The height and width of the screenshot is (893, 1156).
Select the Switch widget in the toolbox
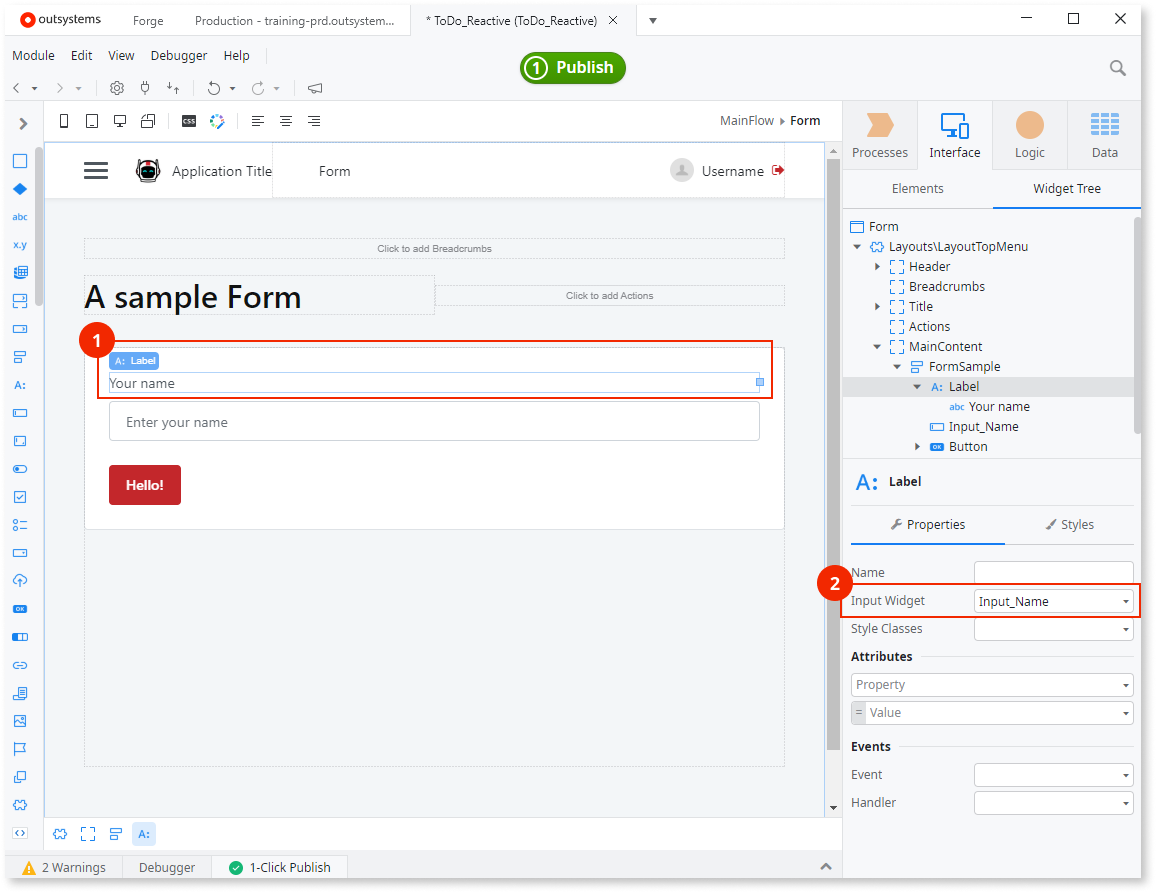coord(20,468)
